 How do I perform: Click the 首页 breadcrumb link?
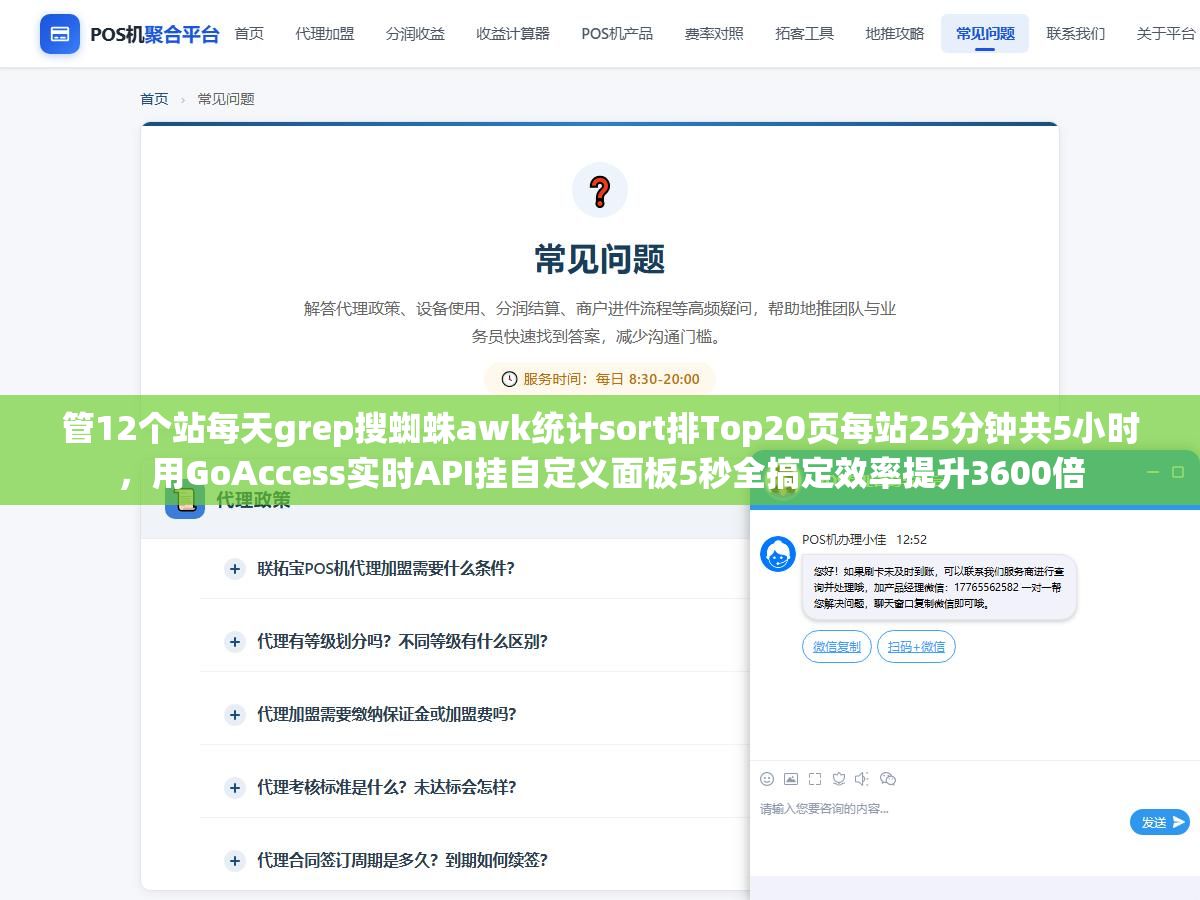coord(154,99)
